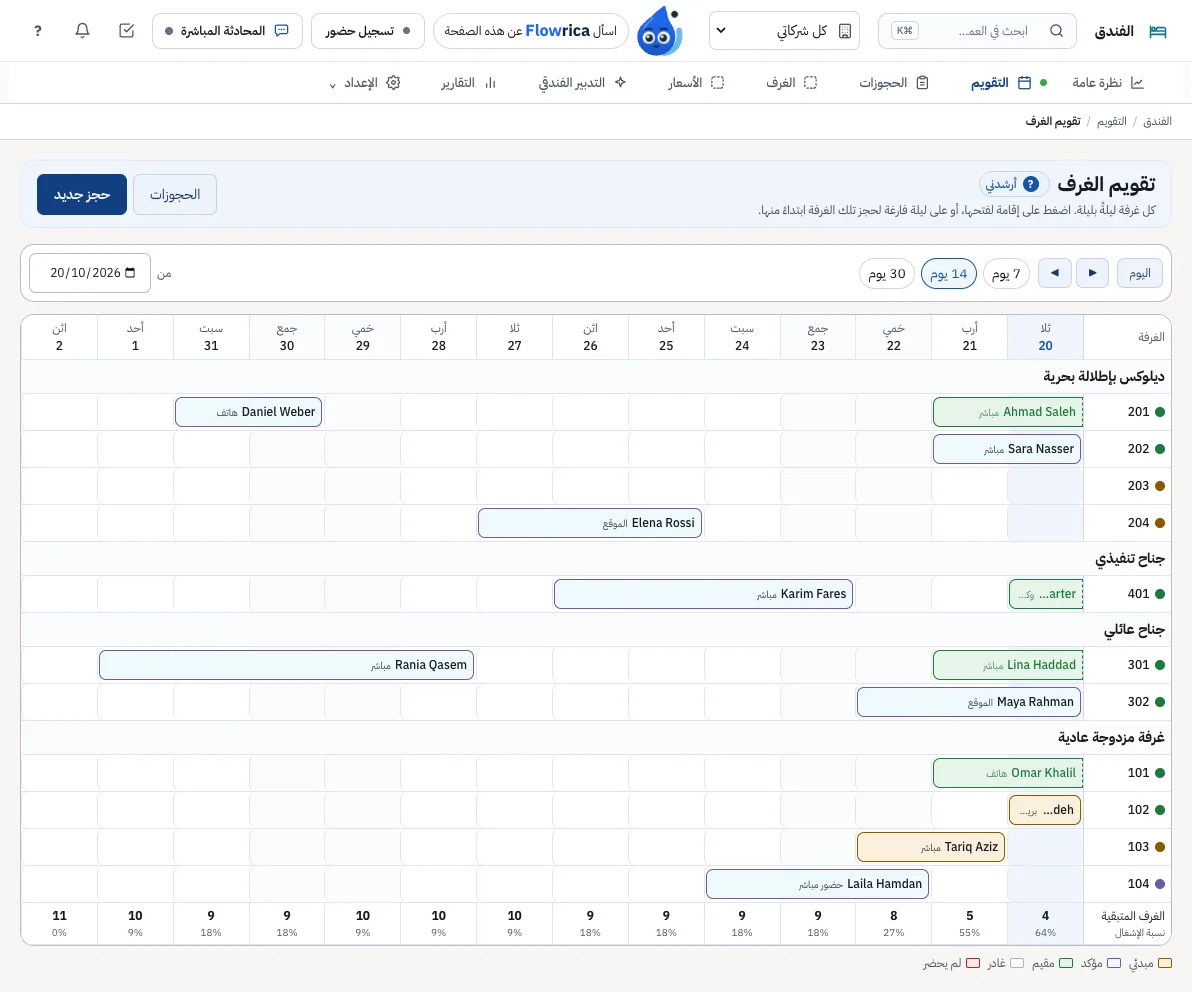1192x992 pixels.
Task: Click the Flowrica water drop mascot
Action: pos(659,32)
